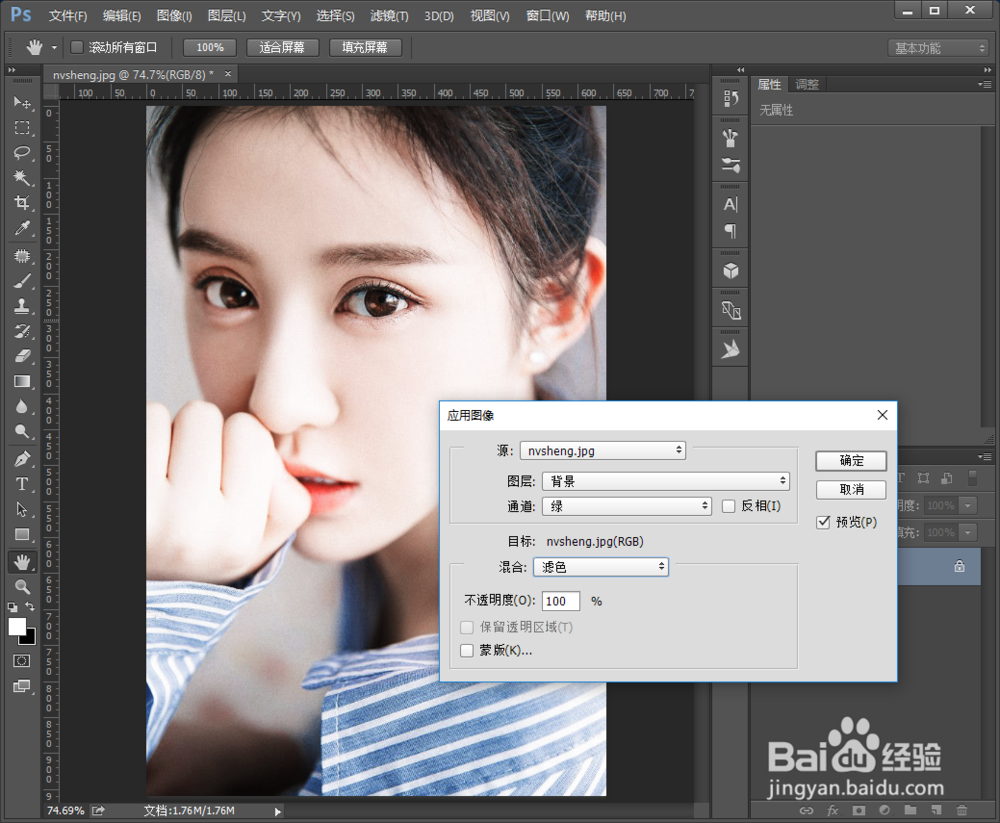Select the Eraser tool
The width and height of the screenshot is (1000, 823).
(22, 356)
